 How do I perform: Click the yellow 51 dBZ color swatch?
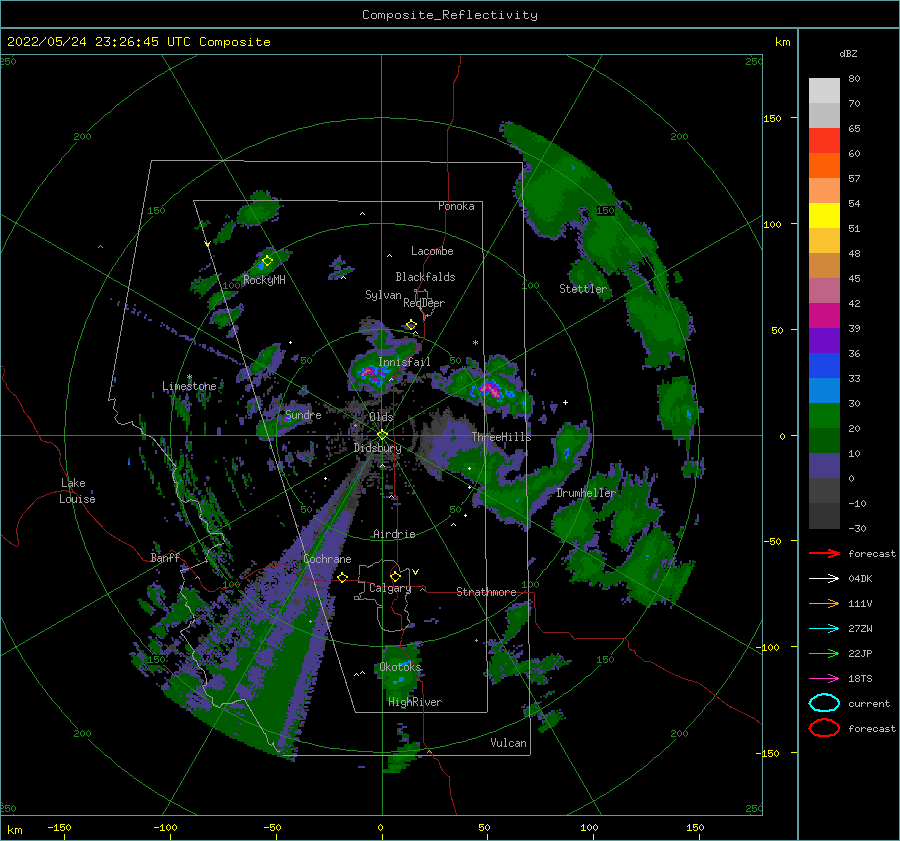pyautogui.click(x=824, y=216)
